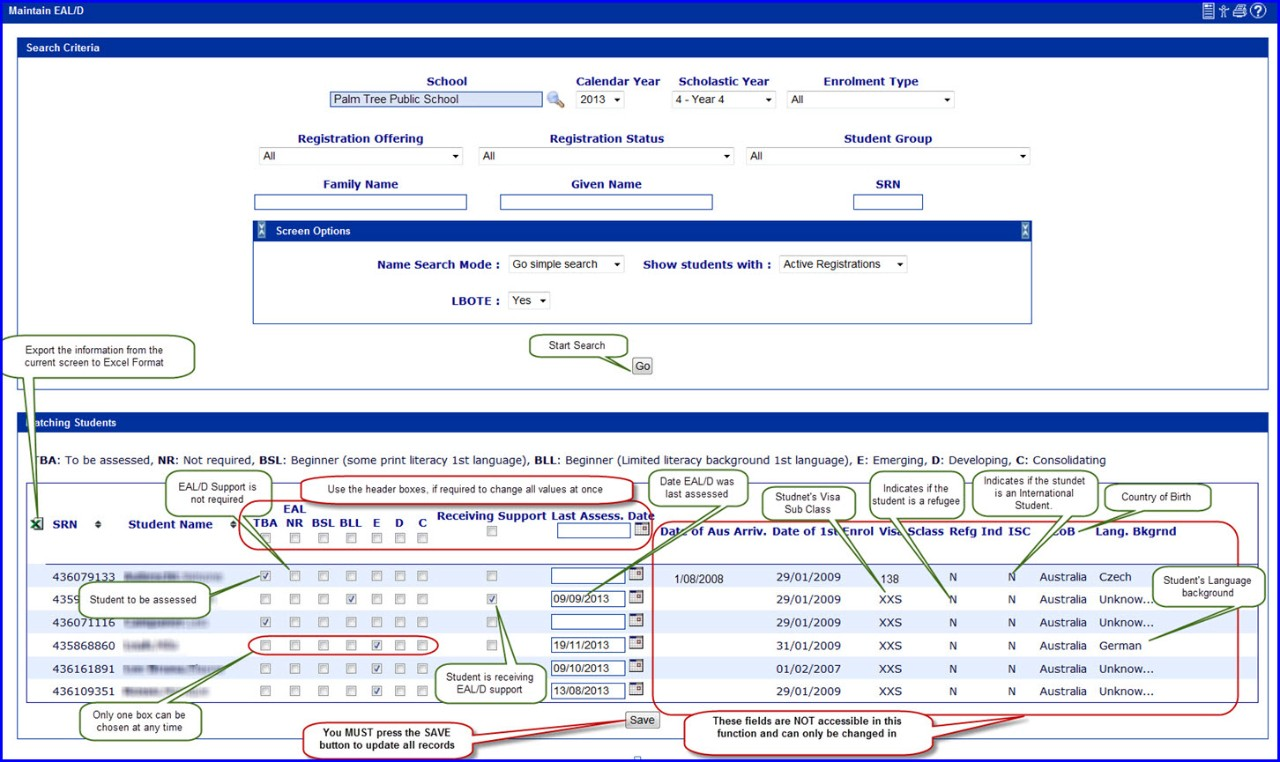
Task: Collapse Screen Options using left header icon
Action: tap(261, 231)
